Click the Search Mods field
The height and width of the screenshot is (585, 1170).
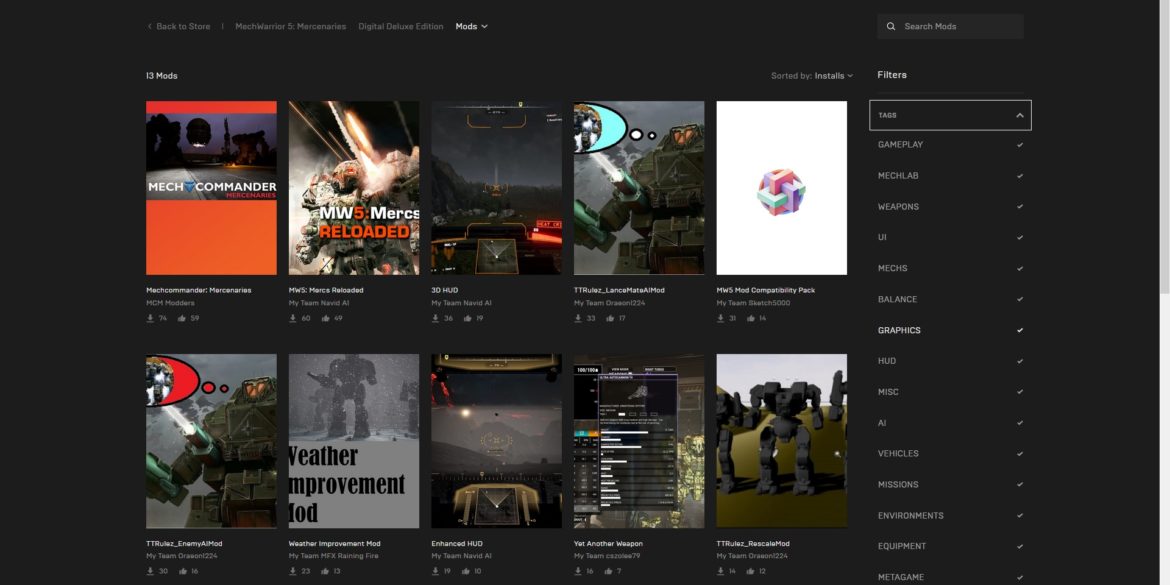click(x=951, y=26)
